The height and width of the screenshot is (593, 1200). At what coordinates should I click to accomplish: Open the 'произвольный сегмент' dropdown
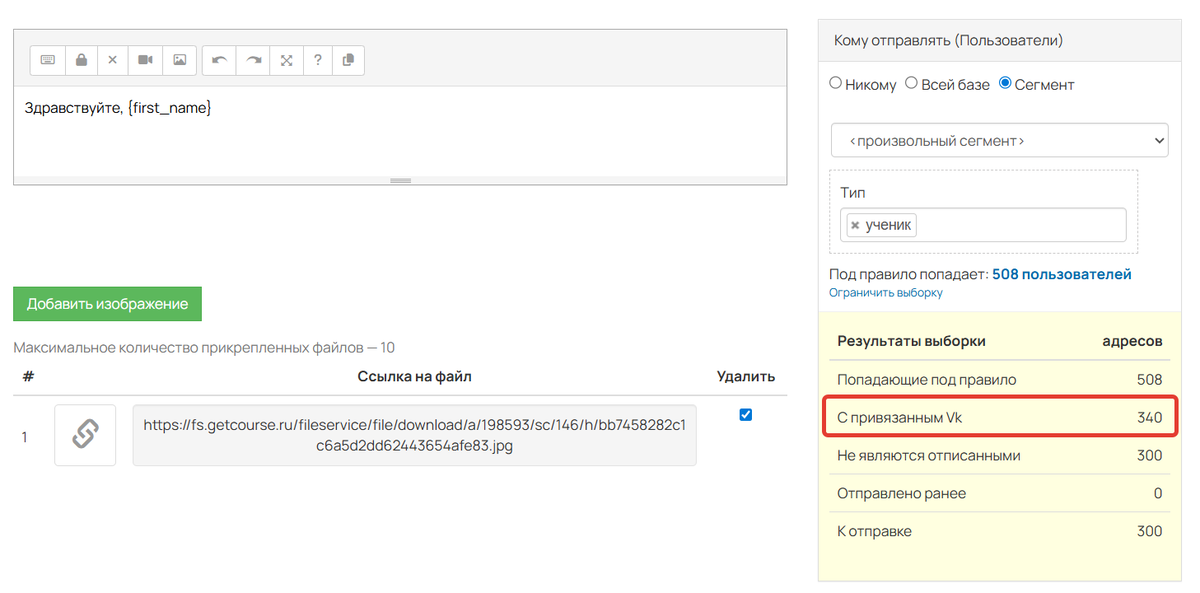999,141
